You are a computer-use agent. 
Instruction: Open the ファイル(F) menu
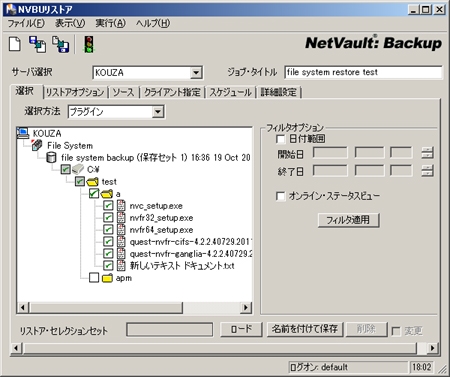[26, 23]
